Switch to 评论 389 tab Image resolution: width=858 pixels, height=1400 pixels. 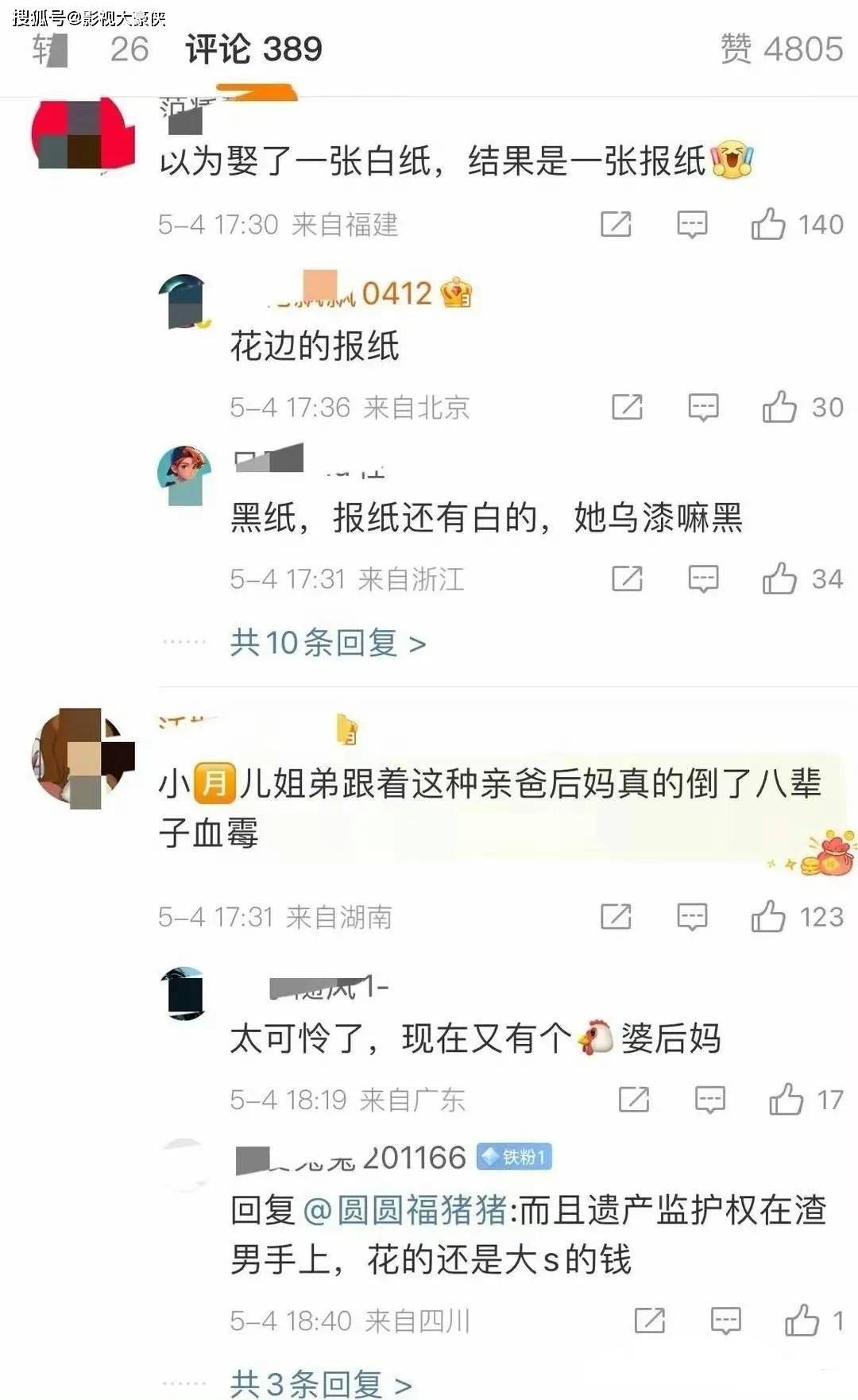coord(254,49)
